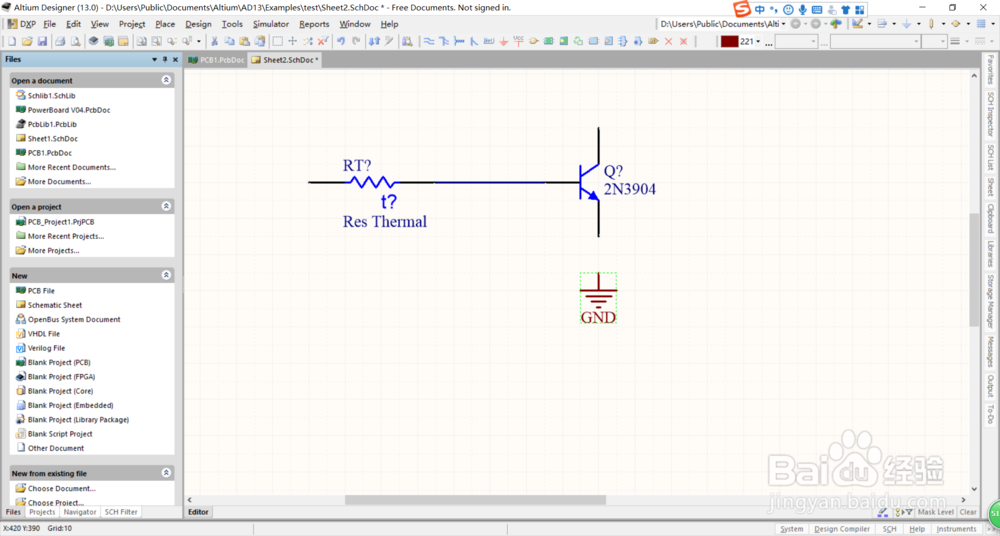Click the highlight pen icon near Mask Level
Image resolution: width=1000 pixels, height=536 pixels.
(883, 512)
